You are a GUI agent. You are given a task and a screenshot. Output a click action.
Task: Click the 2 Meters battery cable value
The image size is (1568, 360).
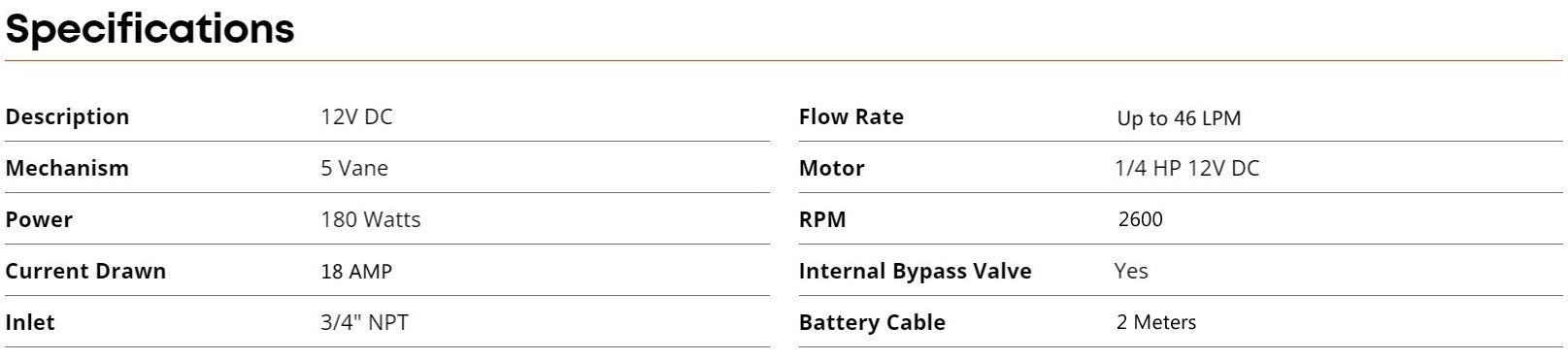pyautogui.click(x=1156, y=322)
